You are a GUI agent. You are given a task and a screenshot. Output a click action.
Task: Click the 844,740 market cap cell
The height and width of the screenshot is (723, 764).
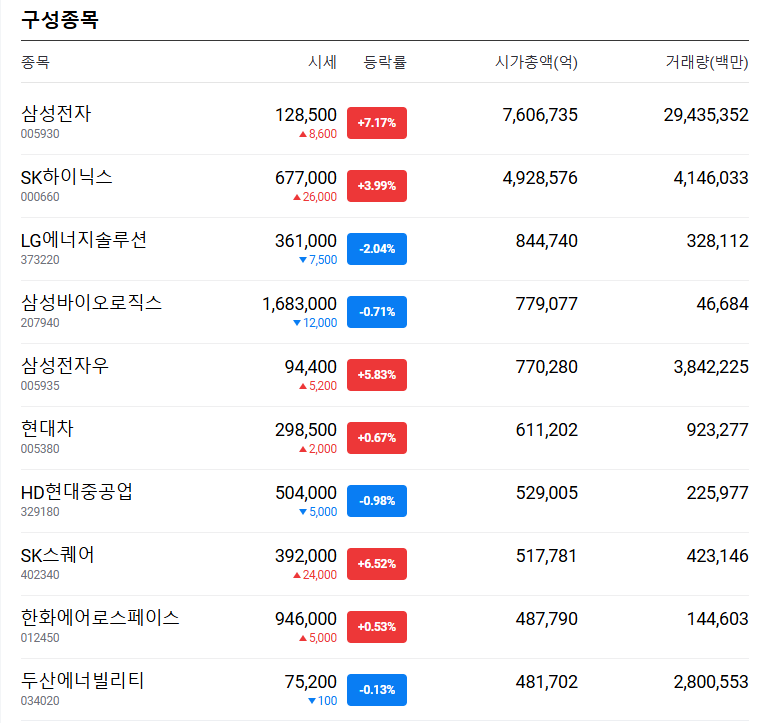[x=547, y=241]
